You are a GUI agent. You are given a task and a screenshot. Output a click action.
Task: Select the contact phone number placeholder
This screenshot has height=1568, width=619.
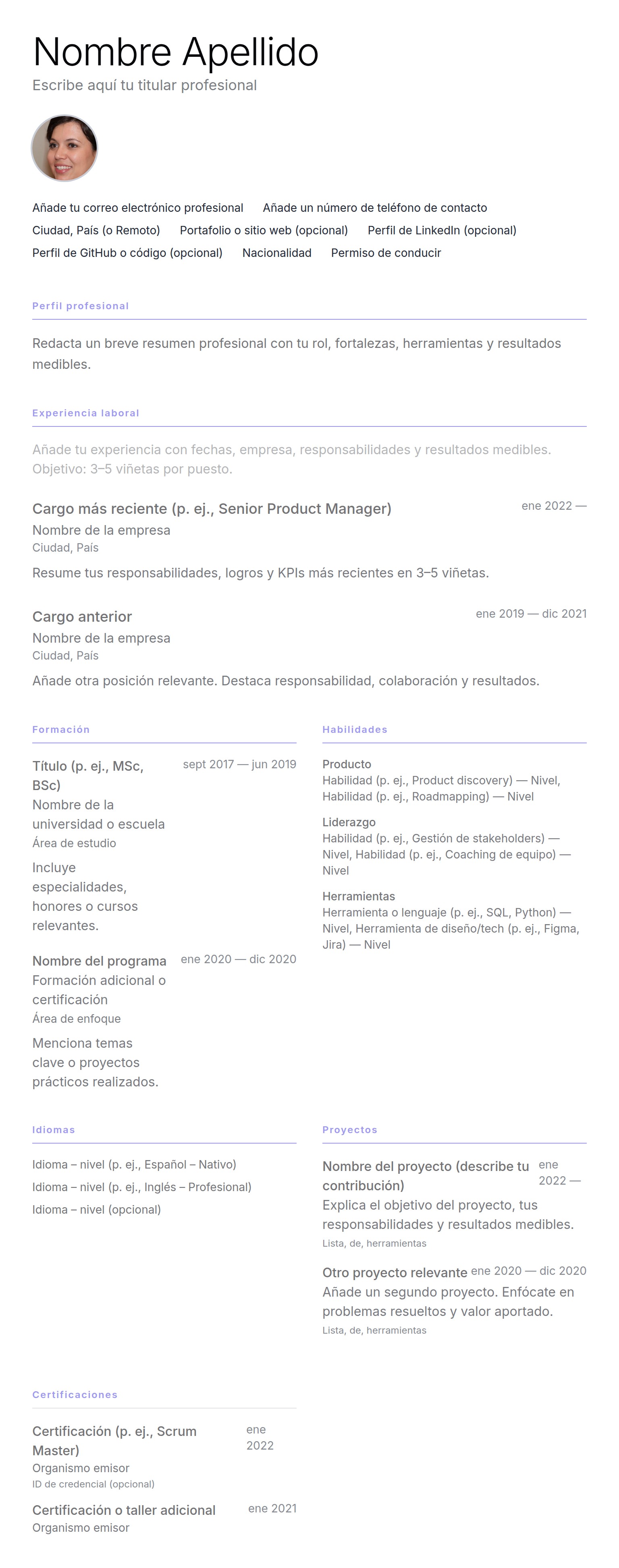(x=375, y=208)
